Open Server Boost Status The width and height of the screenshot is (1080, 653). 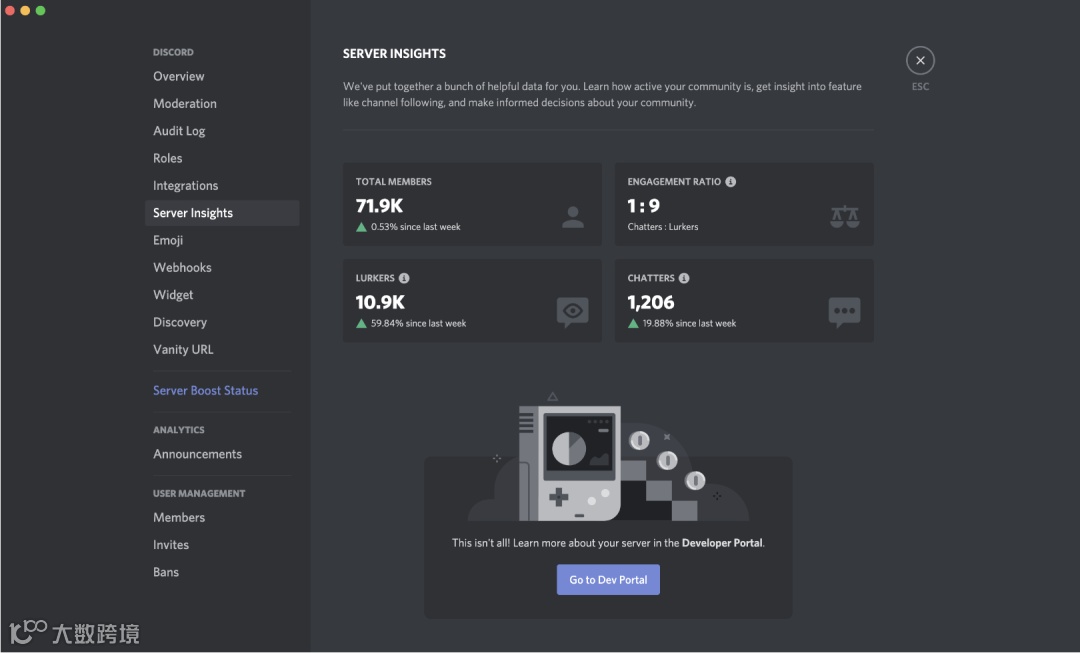205,391
